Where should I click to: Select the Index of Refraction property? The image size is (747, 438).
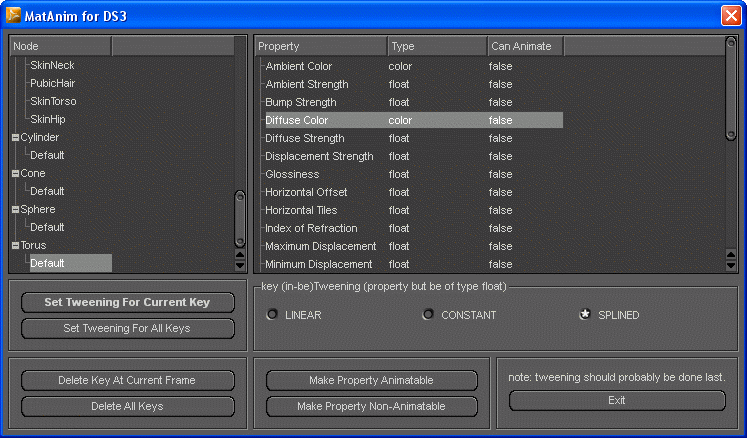click(x=311, y=228)
